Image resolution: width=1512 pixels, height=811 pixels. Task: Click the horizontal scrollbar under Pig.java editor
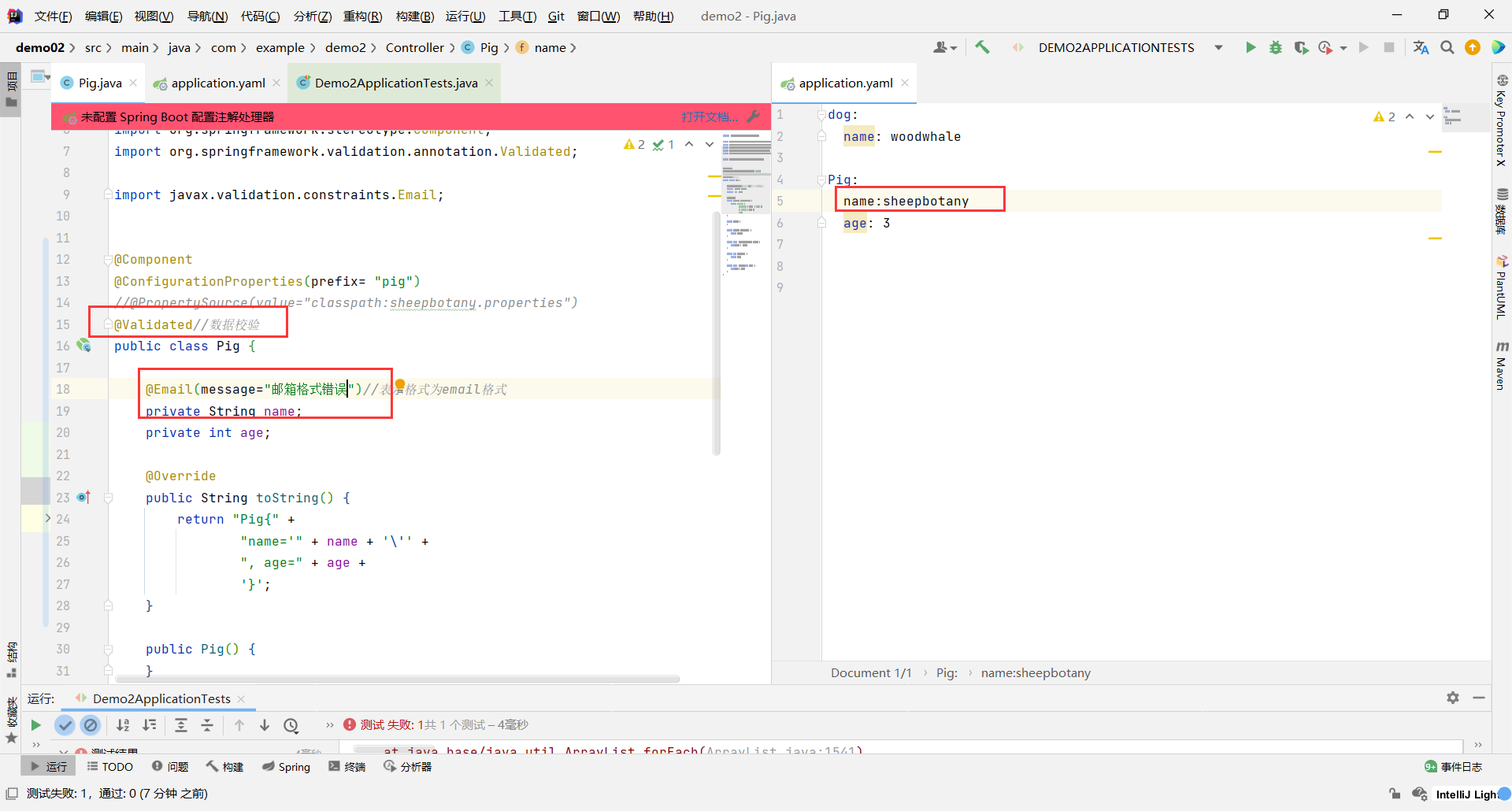click(x=398, y=679)
